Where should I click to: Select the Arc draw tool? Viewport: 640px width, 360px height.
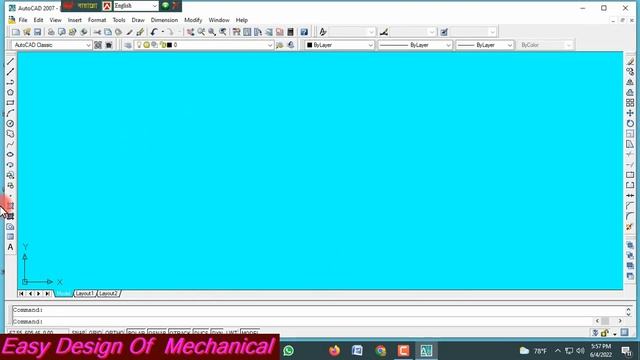click(11, 113)
